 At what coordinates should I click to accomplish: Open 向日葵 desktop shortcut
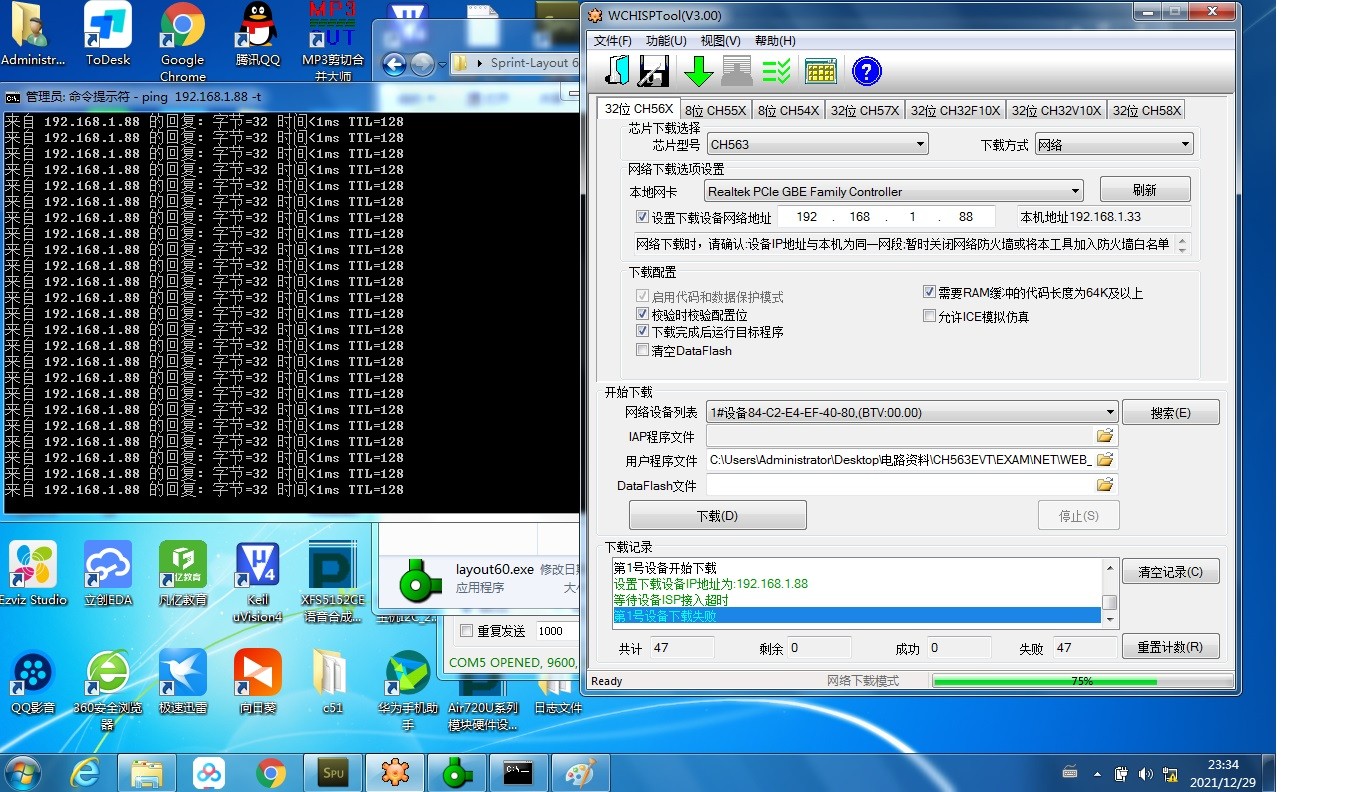[258, 682]
